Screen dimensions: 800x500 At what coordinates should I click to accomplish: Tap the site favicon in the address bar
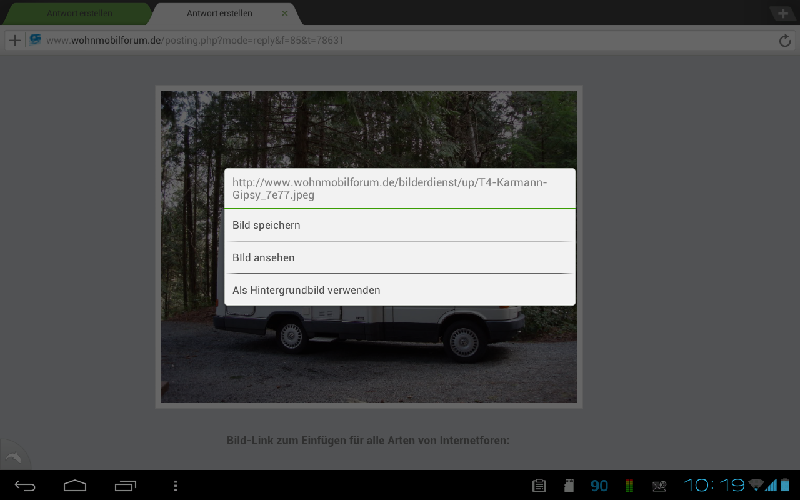[36, 40]
